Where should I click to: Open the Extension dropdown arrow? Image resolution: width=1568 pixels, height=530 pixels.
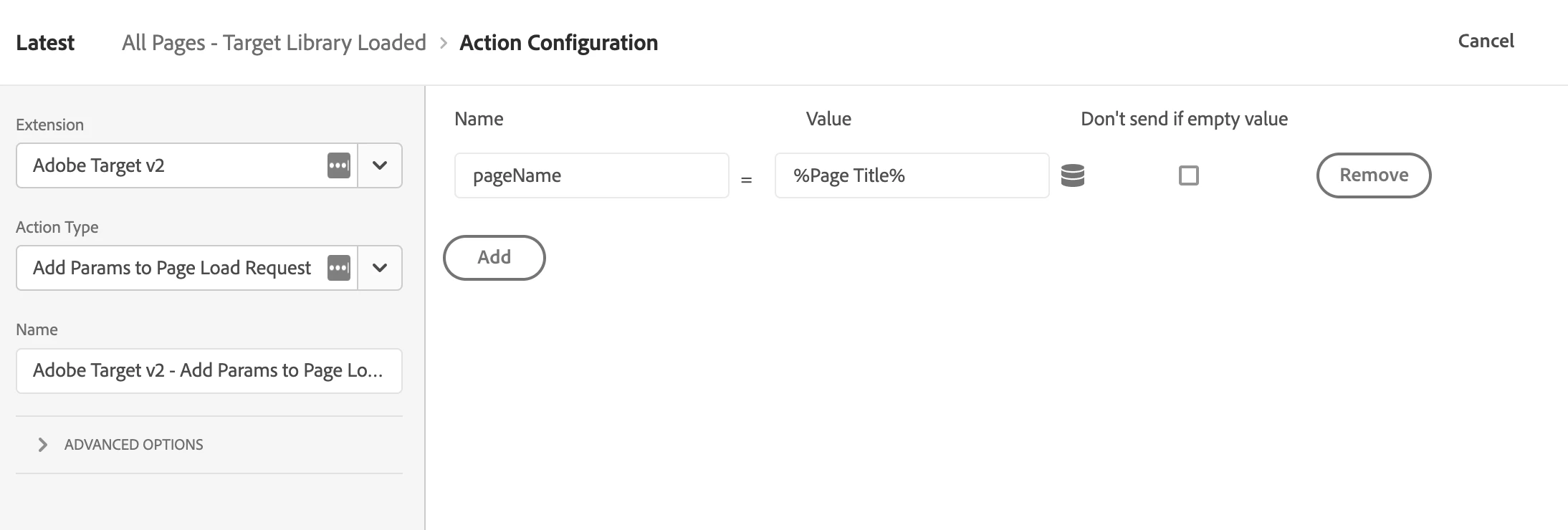(x=380, y=165)
